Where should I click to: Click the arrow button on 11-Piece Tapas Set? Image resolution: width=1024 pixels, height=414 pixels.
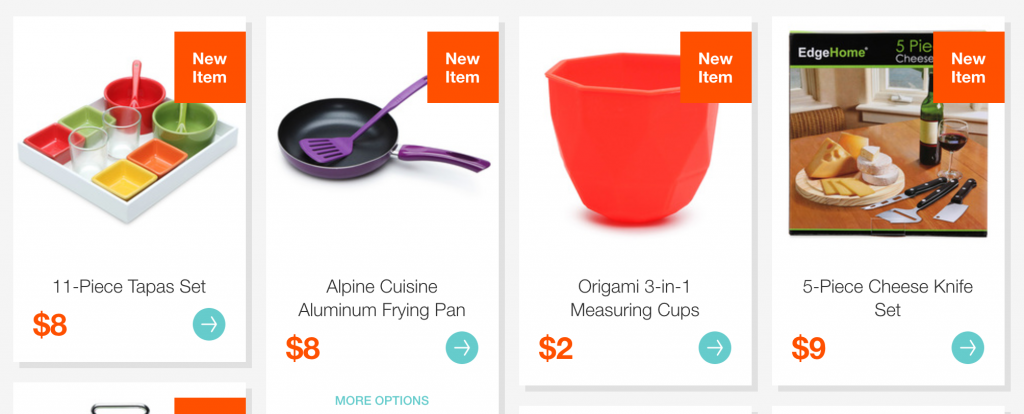pyautogui.click(x=209, y=324)
